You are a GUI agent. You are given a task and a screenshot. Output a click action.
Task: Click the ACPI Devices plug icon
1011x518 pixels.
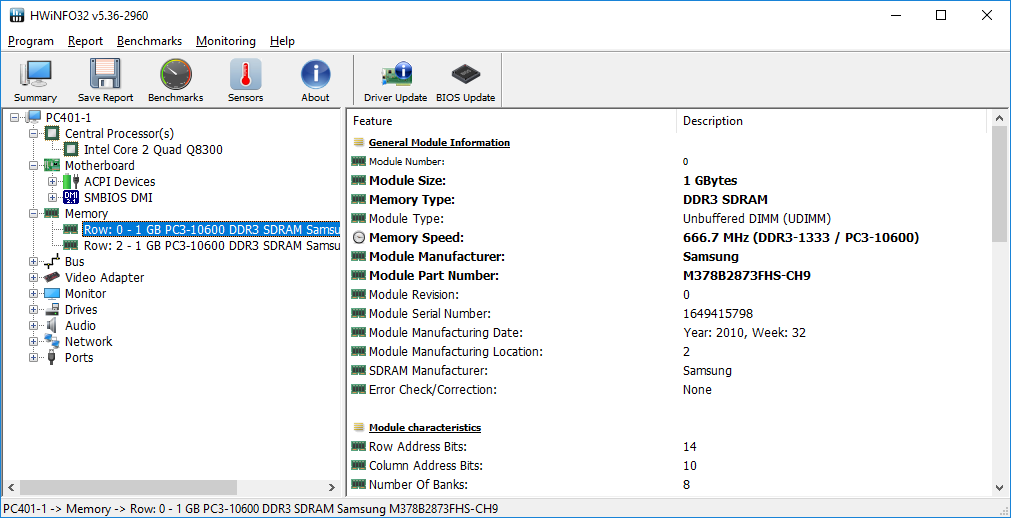click(72, 182)
